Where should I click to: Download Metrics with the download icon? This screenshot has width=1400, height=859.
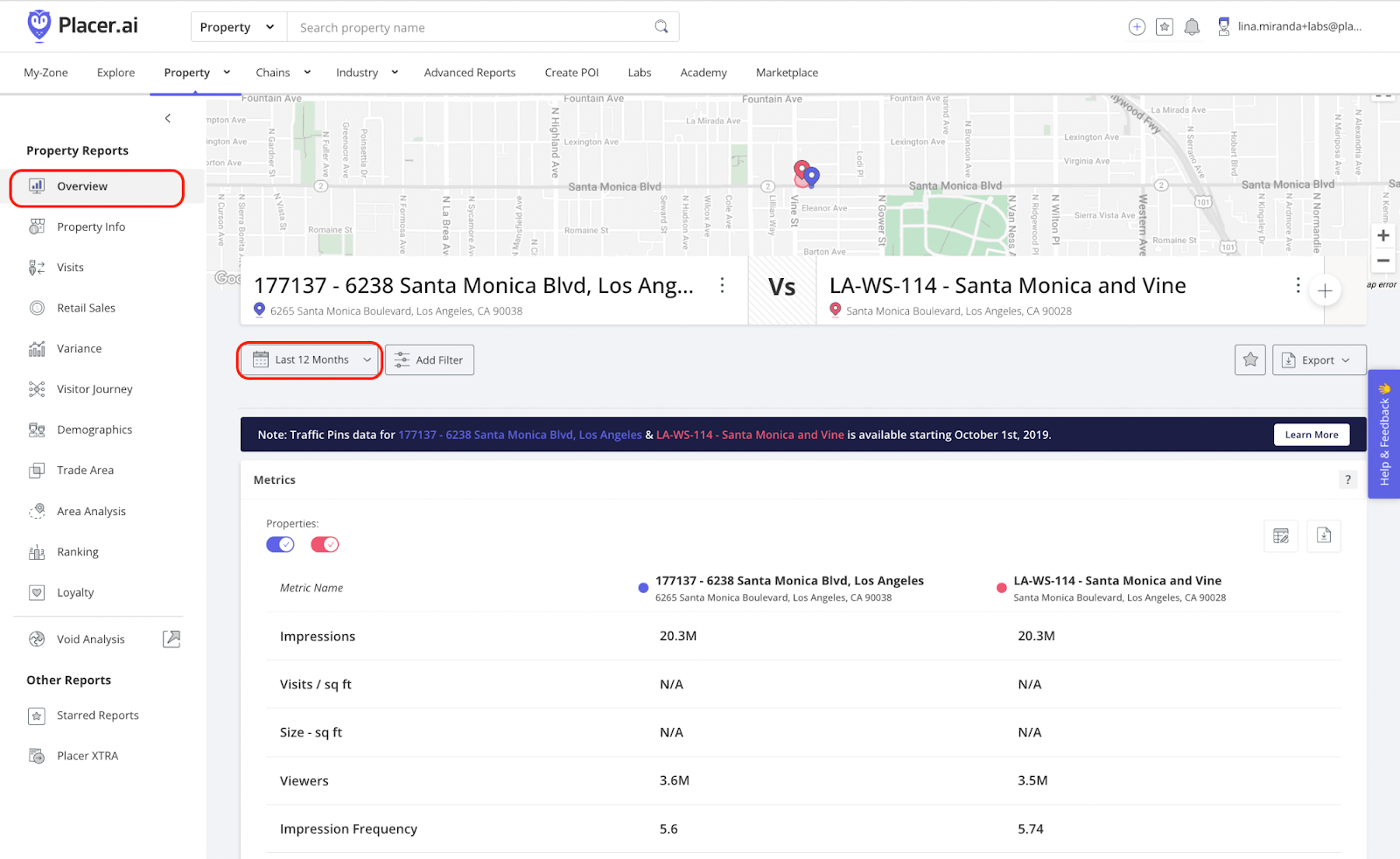pyautogui.click(x=1324, y=535)
